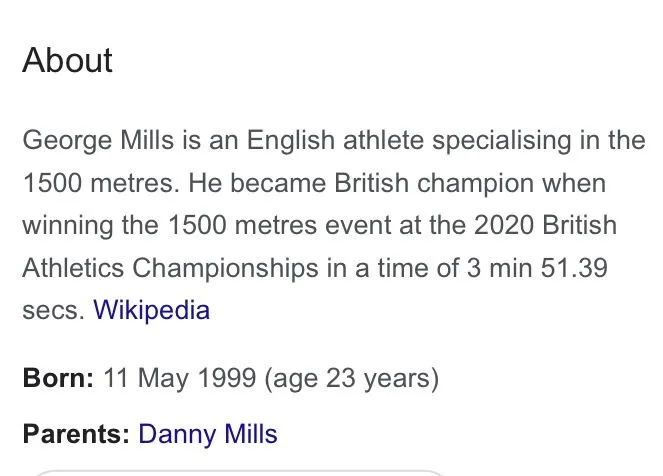Open the Wikipedia source link
663x476 pixels.
(x=151, y=310)
